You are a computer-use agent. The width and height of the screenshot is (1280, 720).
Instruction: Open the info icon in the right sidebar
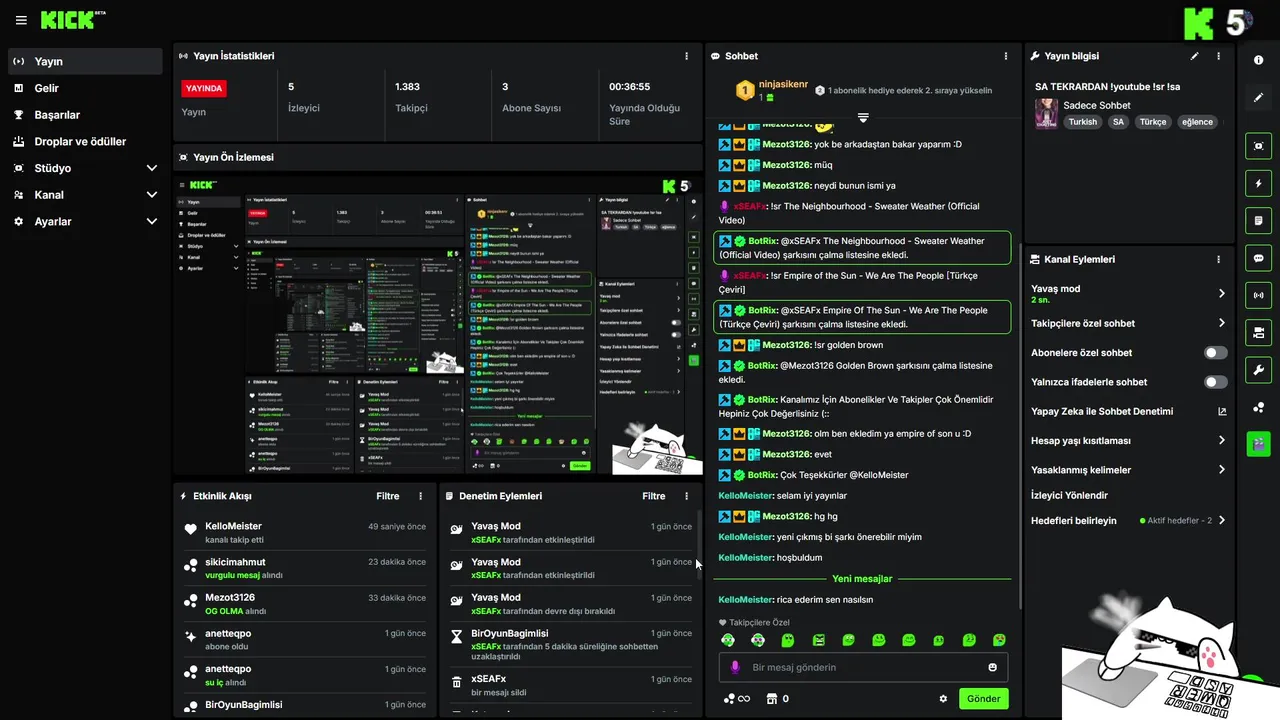click(x=1258, y=60)
